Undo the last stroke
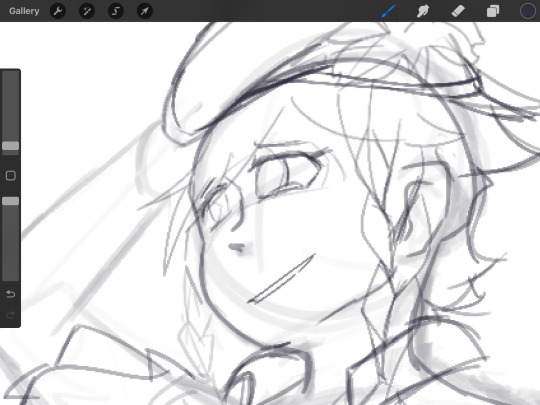This screenshot has width=540, height=405. (11, 294)
